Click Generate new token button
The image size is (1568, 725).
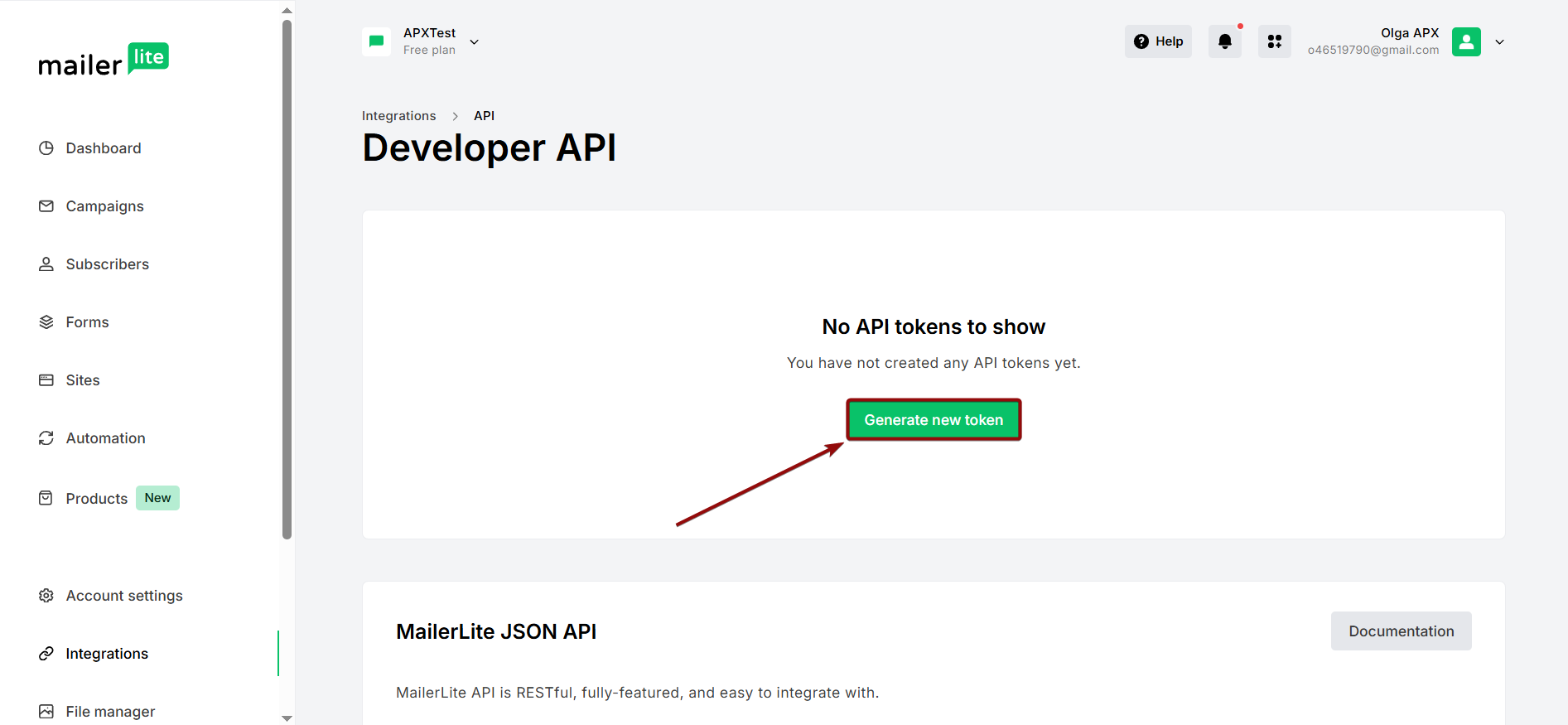click(934, 420)
